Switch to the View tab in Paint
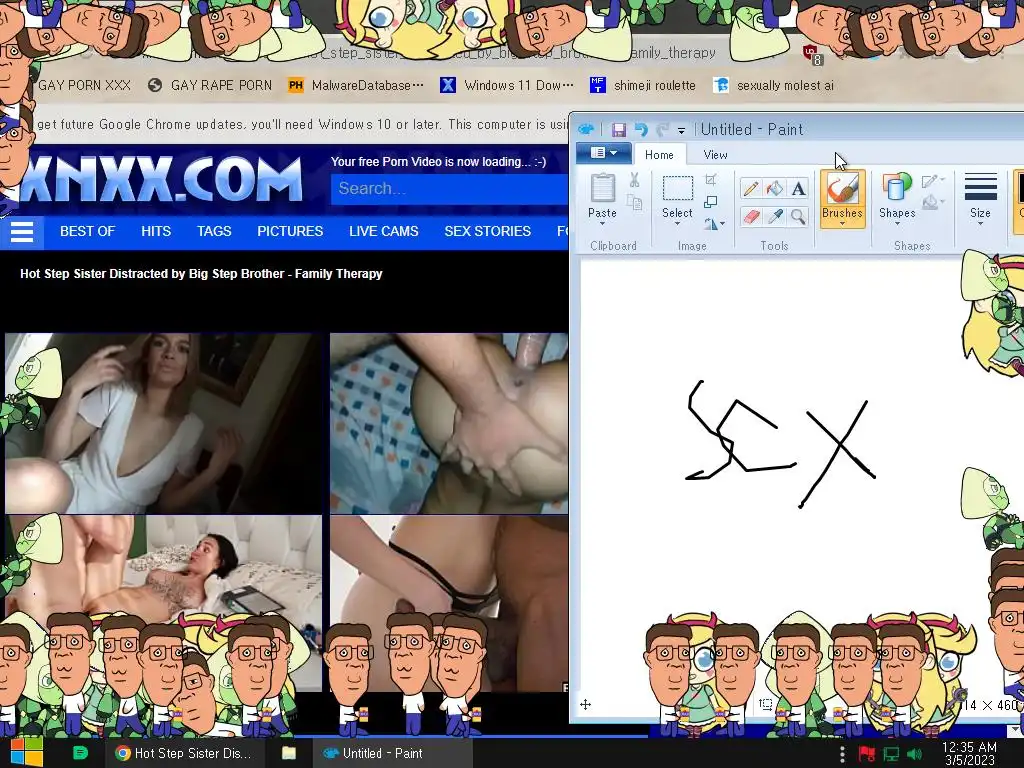Screen dimensions: 1024x768 [x=715, y=155]
